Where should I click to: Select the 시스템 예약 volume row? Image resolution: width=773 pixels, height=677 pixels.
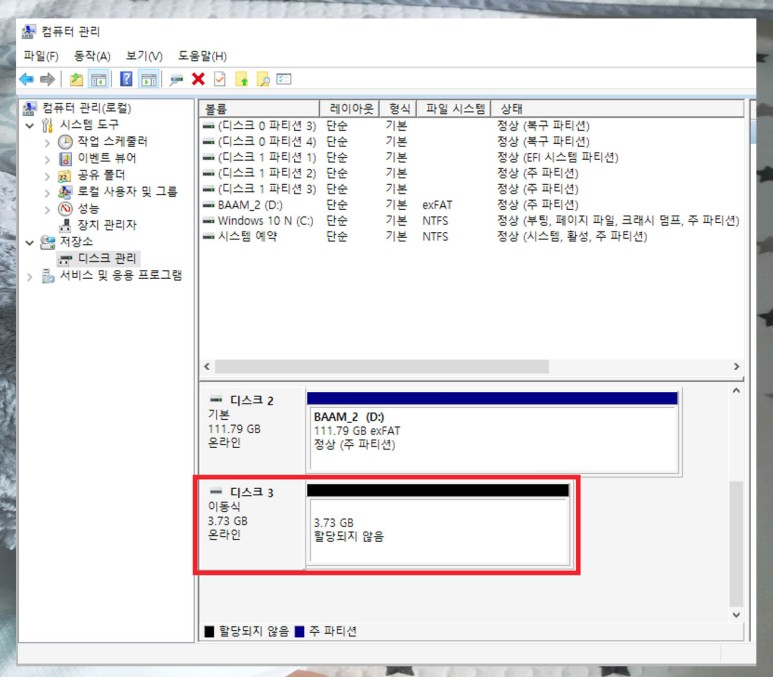pos(471,236)
